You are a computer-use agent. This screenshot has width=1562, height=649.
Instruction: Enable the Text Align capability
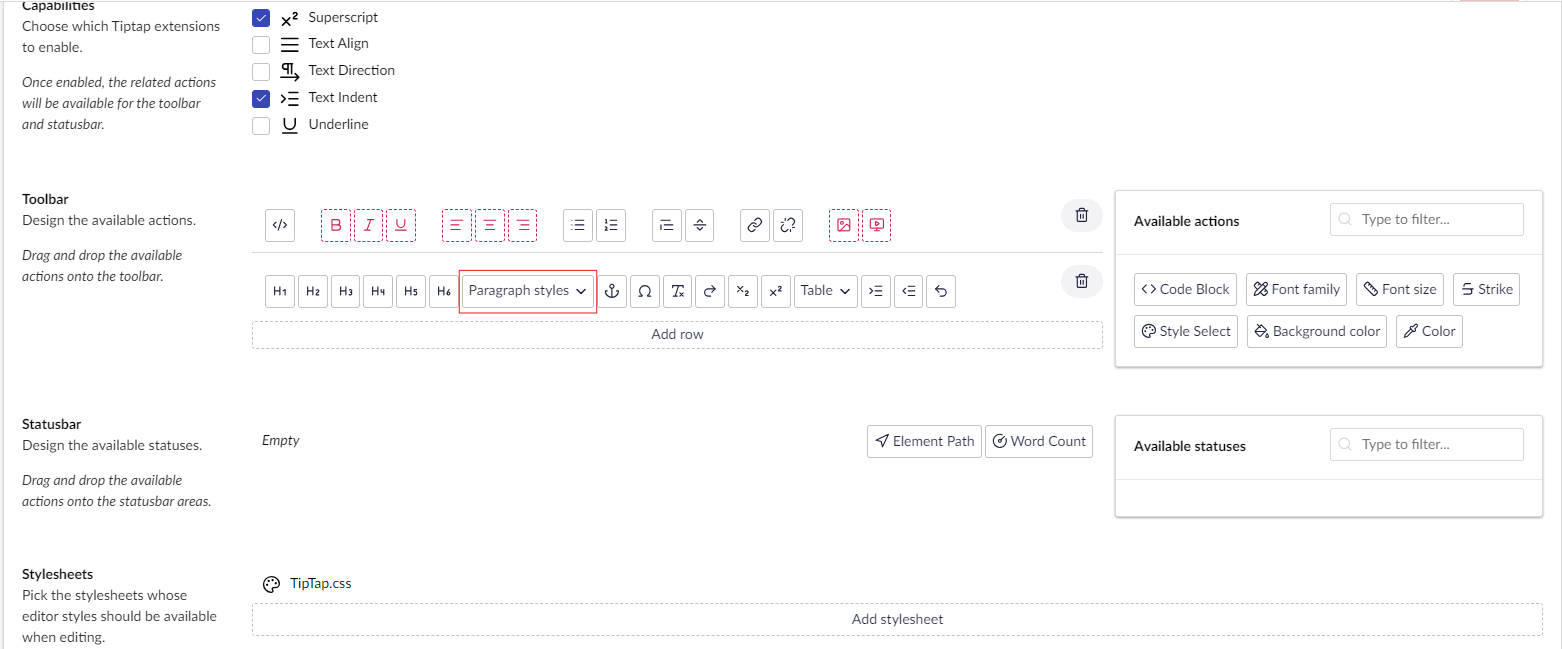[x=261, y=44]
